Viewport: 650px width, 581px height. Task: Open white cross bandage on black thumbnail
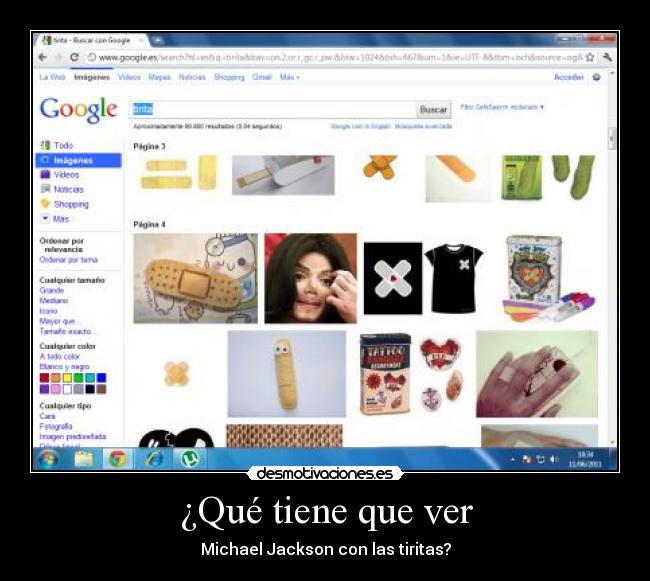point(393,278)
